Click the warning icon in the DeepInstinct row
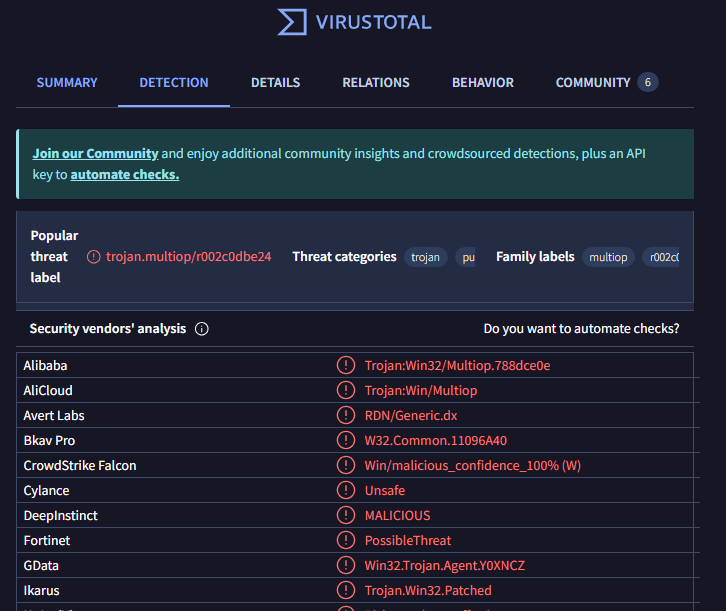The image size is (726, 611). pos(345,515)
